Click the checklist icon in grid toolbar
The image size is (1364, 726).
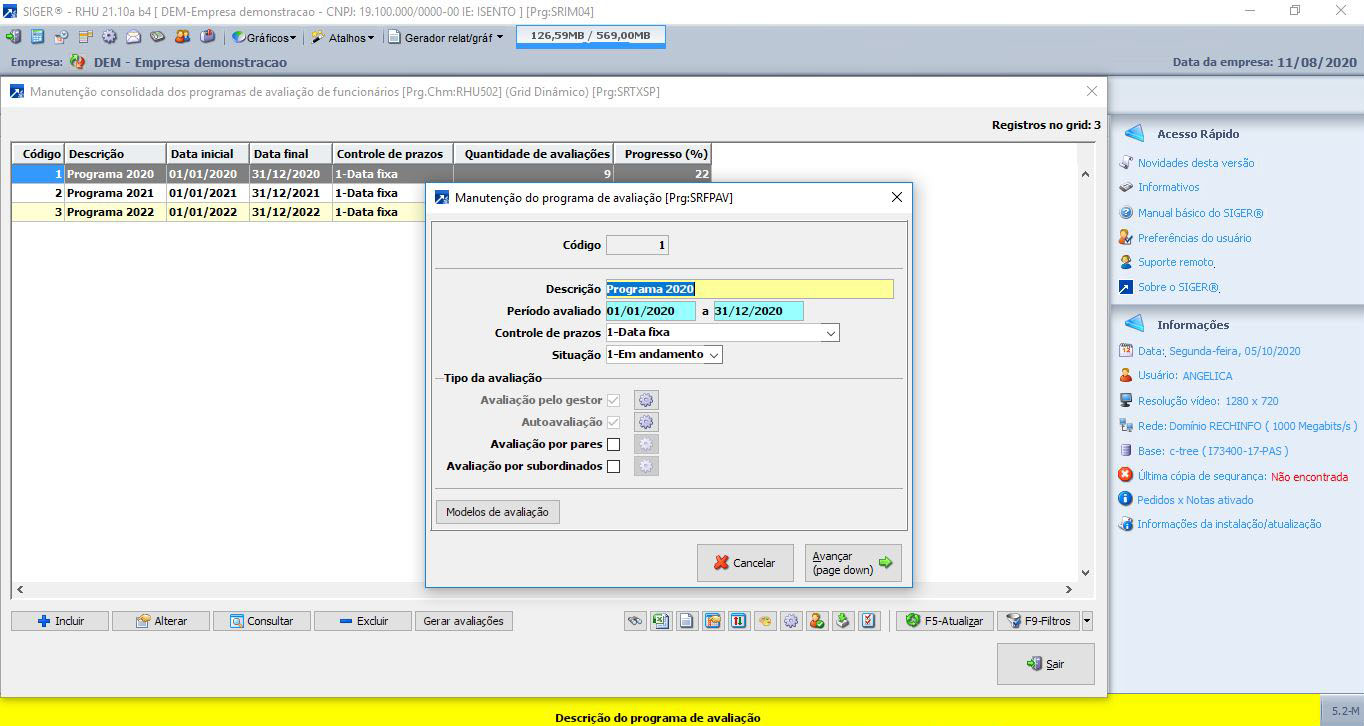tap(869, 621)
